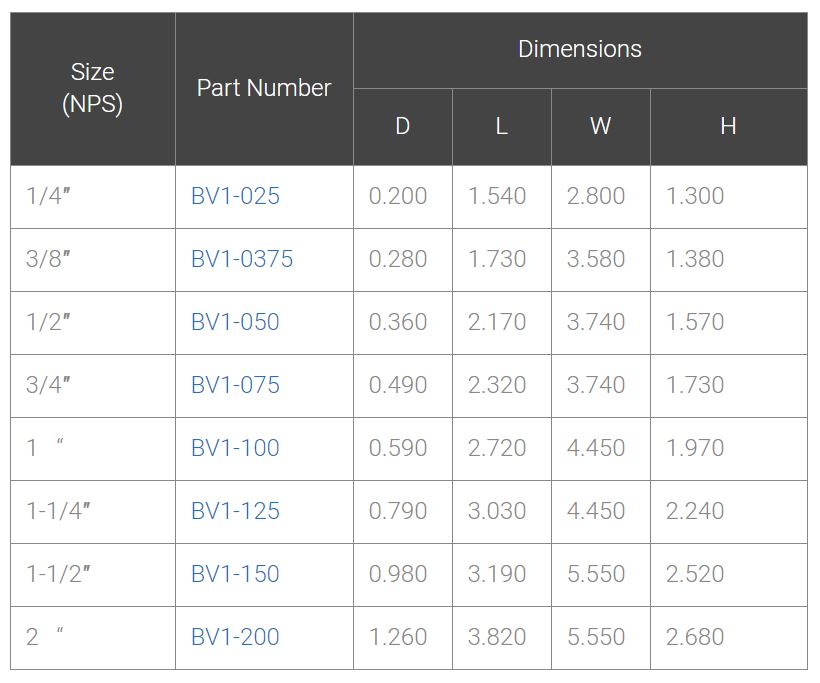Select the W dimension column header

[600, 126]
